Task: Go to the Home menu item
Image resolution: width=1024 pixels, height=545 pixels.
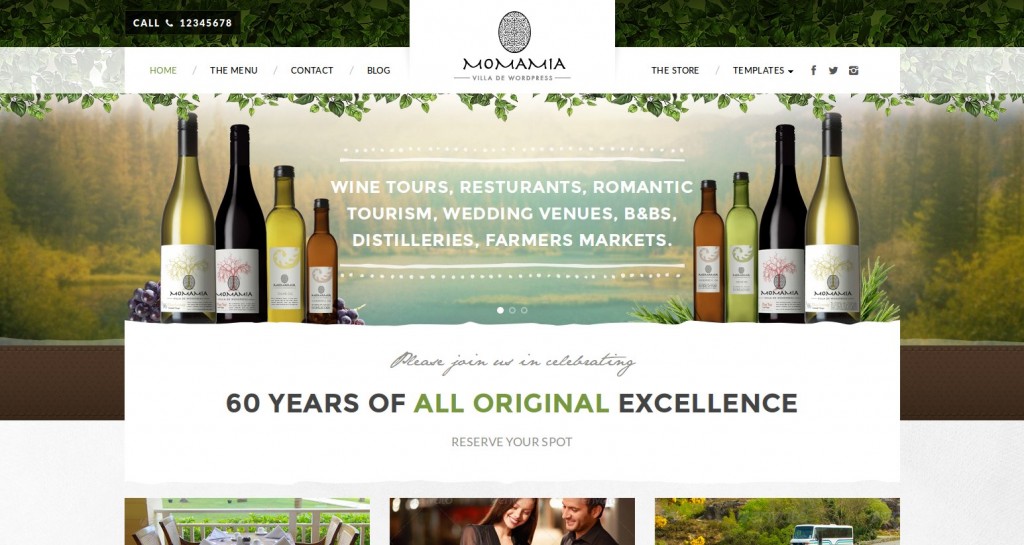Action: coord(163,70)
